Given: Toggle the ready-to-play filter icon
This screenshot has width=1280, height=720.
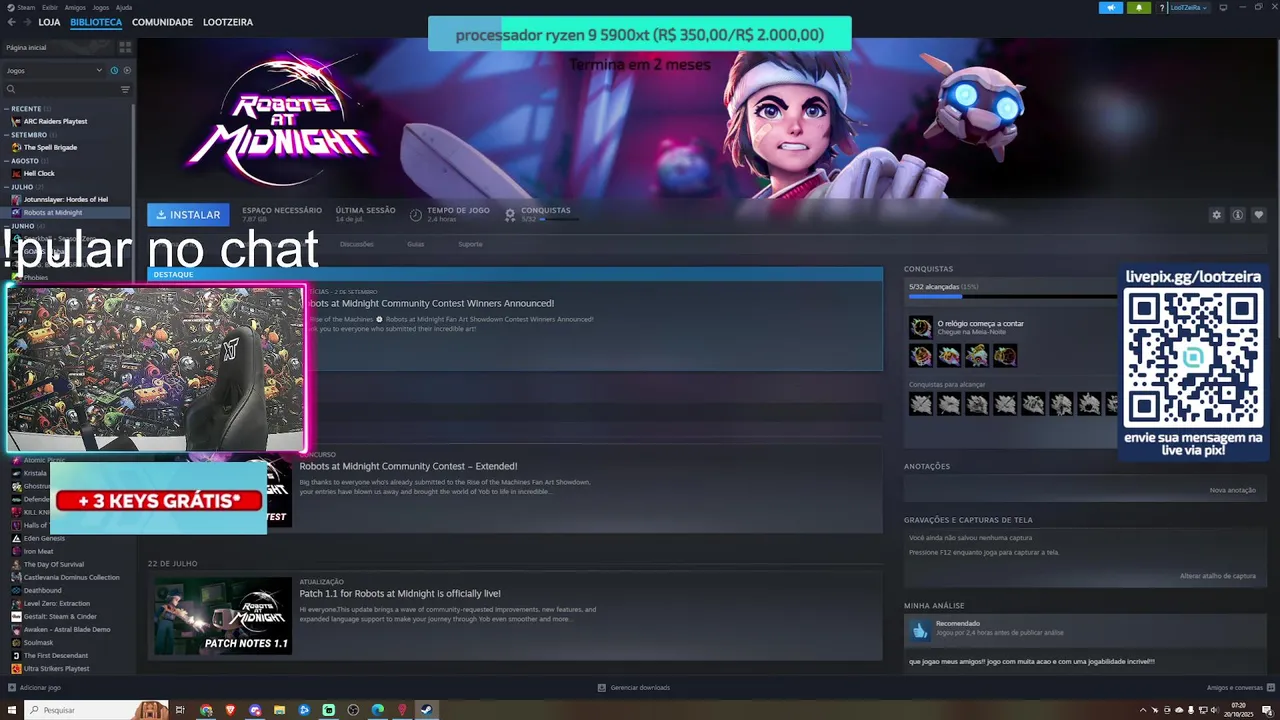Looking at the screenshot, I should (x=127, y=70).
